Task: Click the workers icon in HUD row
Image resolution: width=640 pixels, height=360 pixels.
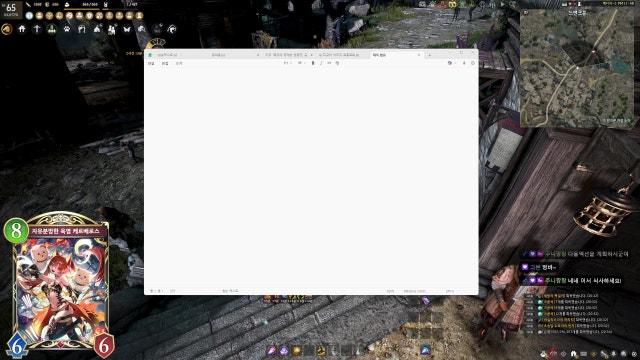Action: (111, 29)
